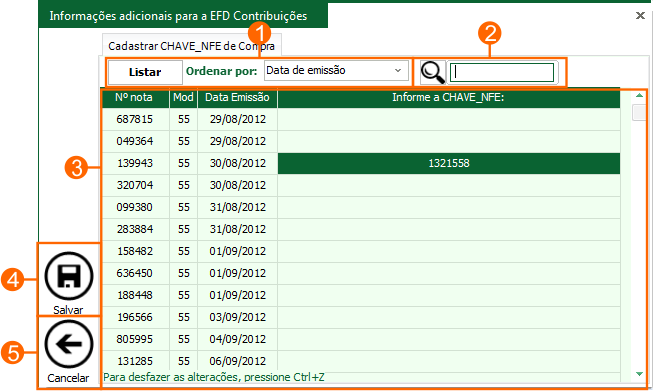The height and width of the screenshot is (391, 653).
Task: Click the Nº nota column header
Action: (x=135, y=98)
